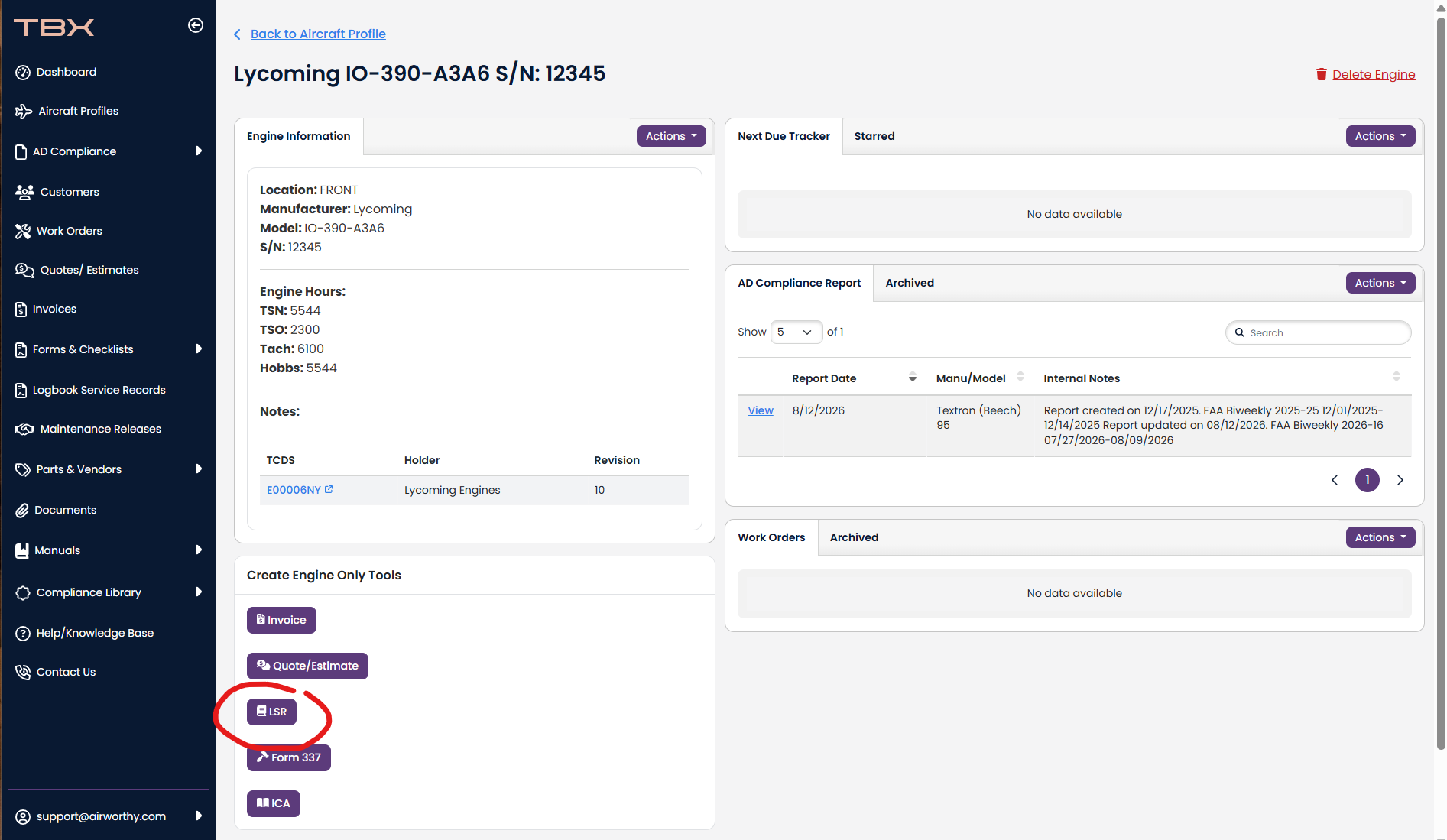Click the Quotes/Estimates chat icon

[x=24, y=271]
